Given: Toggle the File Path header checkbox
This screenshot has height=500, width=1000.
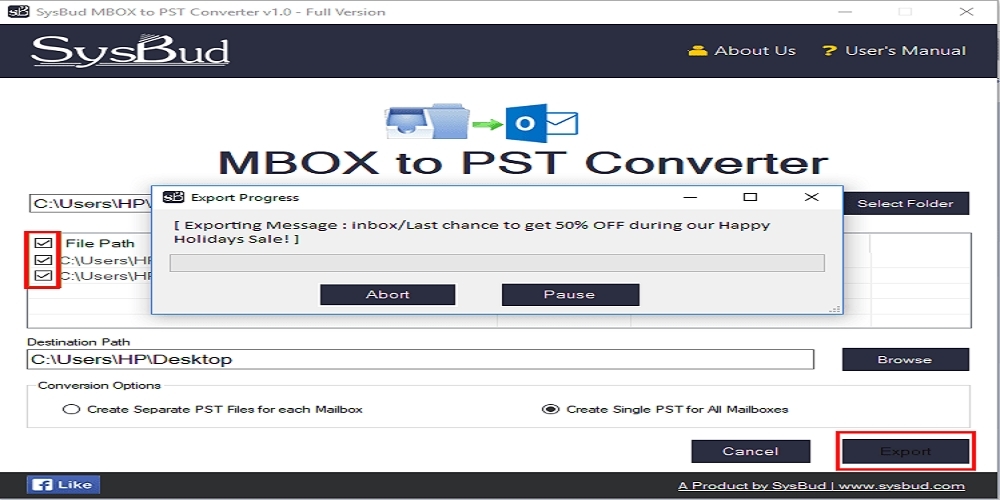Looking at the screenshot, I should [x=43, y=243].
